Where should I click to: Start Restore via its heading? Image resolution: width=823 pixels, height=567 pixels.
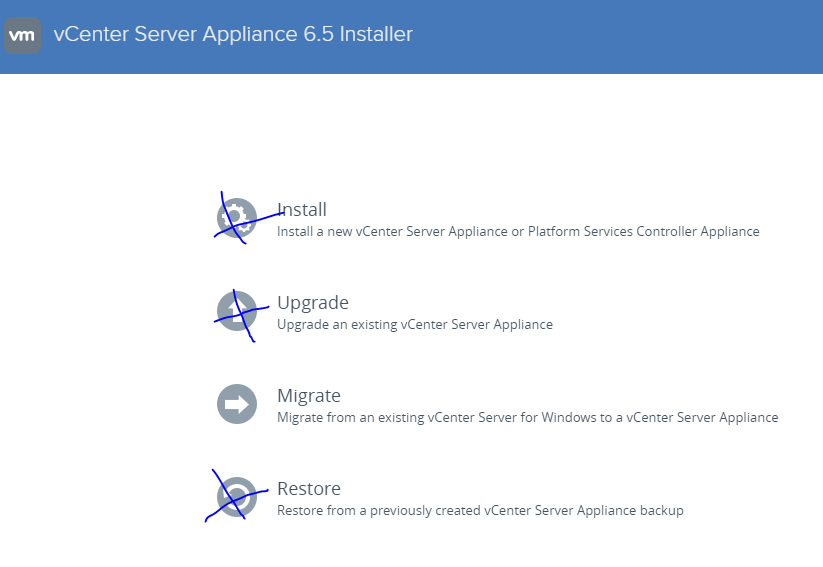[309, 489]
